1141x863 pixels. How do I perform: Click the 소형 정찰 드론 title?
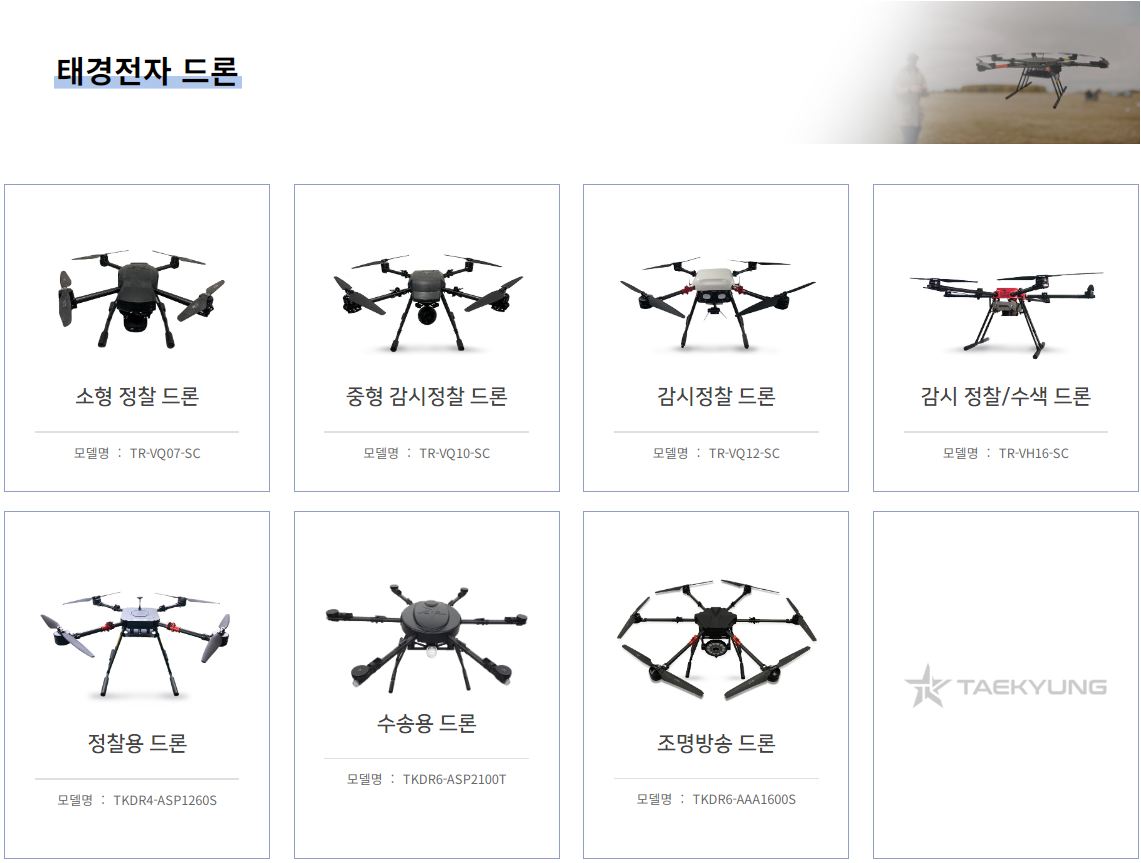(137, 396)
